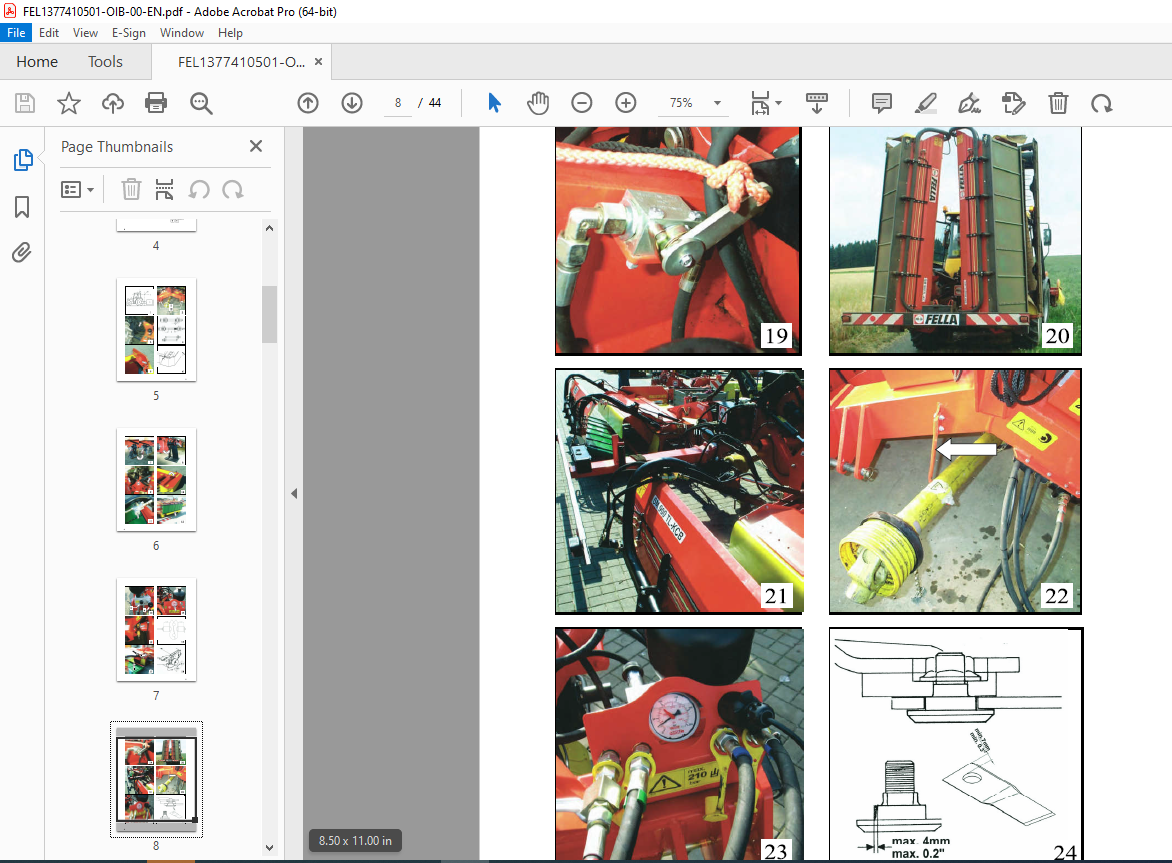The image size is (1172, 863).
Task: Click the page number input field
Action: 398,103
